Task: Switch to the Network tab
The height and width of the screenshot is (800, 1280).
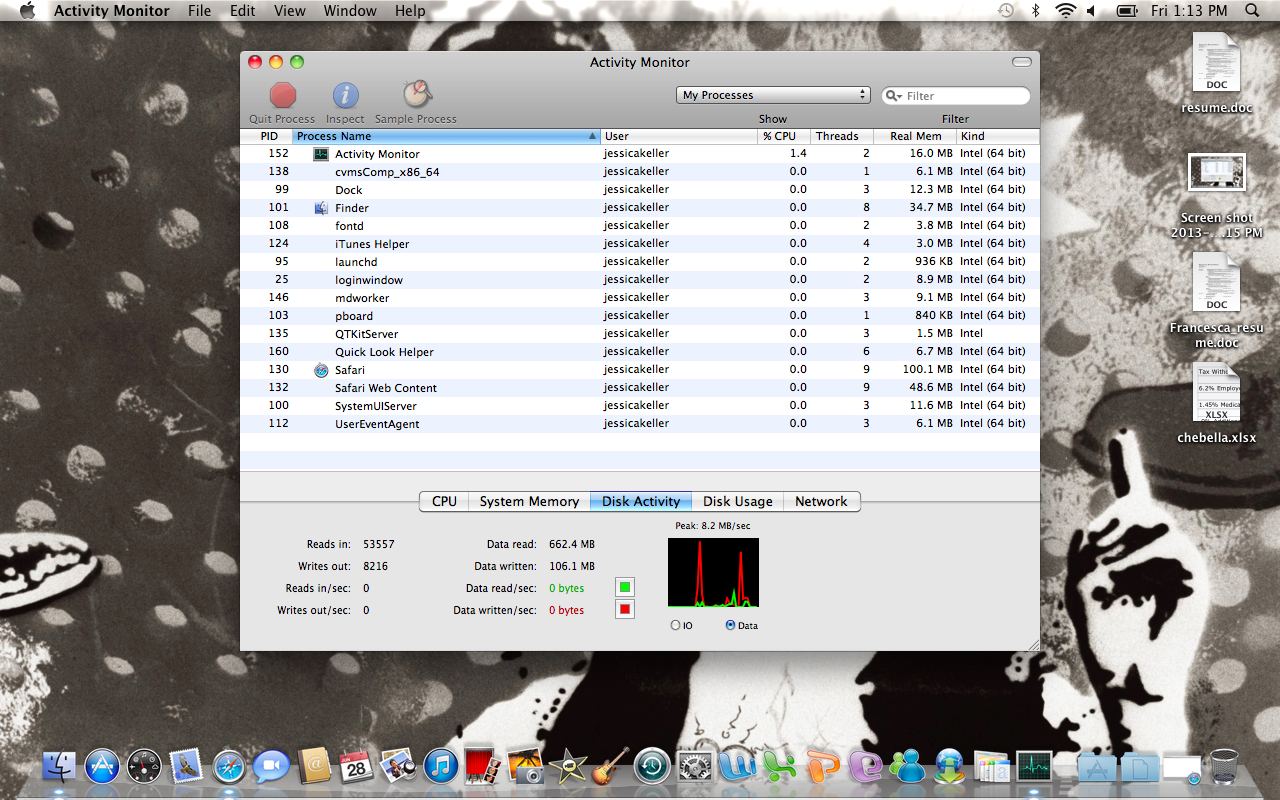Action: (821, 502)
